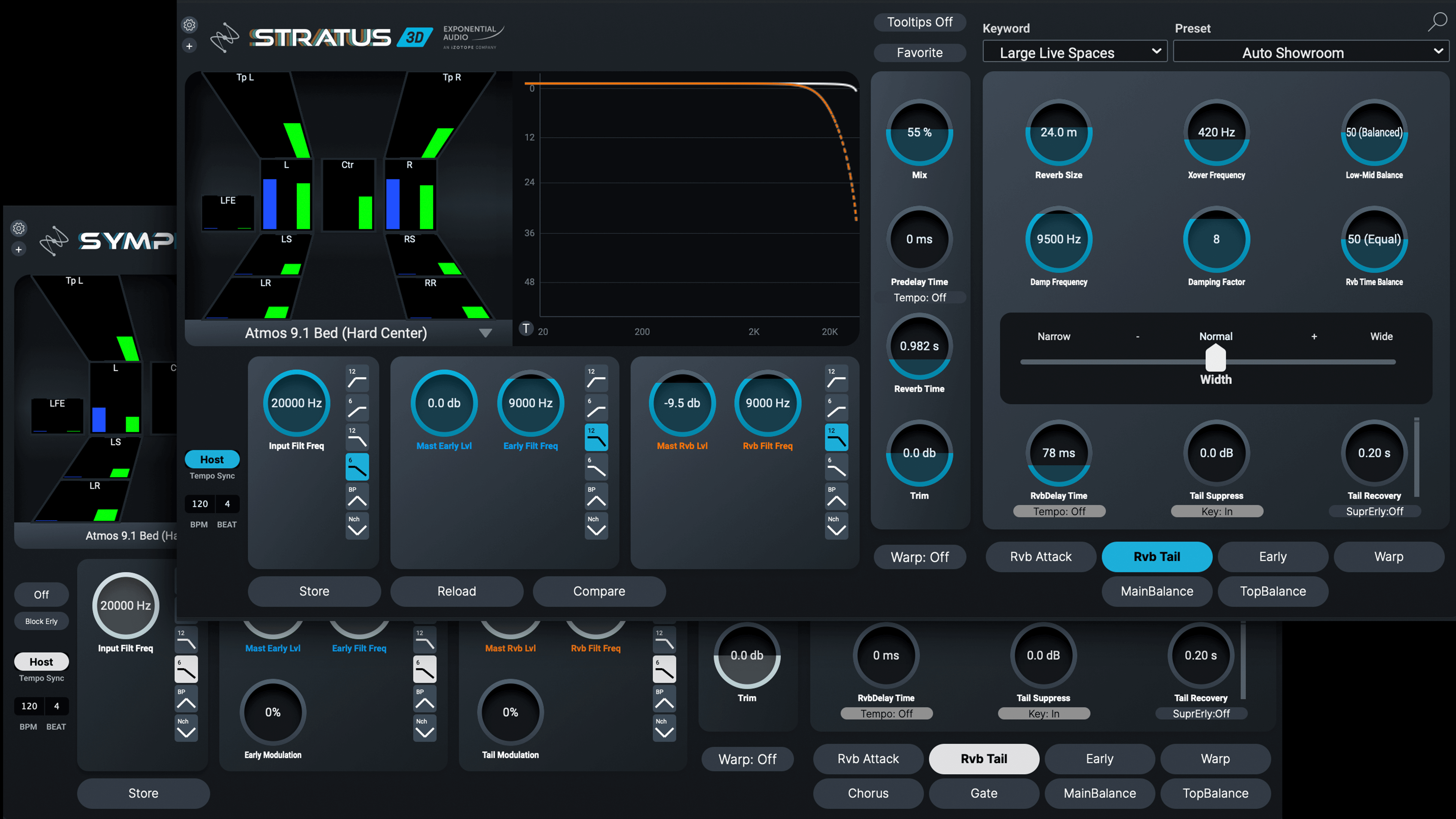Toggle Favorite preset button
The width and height of the screenshot is (1456, 819).
click(x=919, y=53)
